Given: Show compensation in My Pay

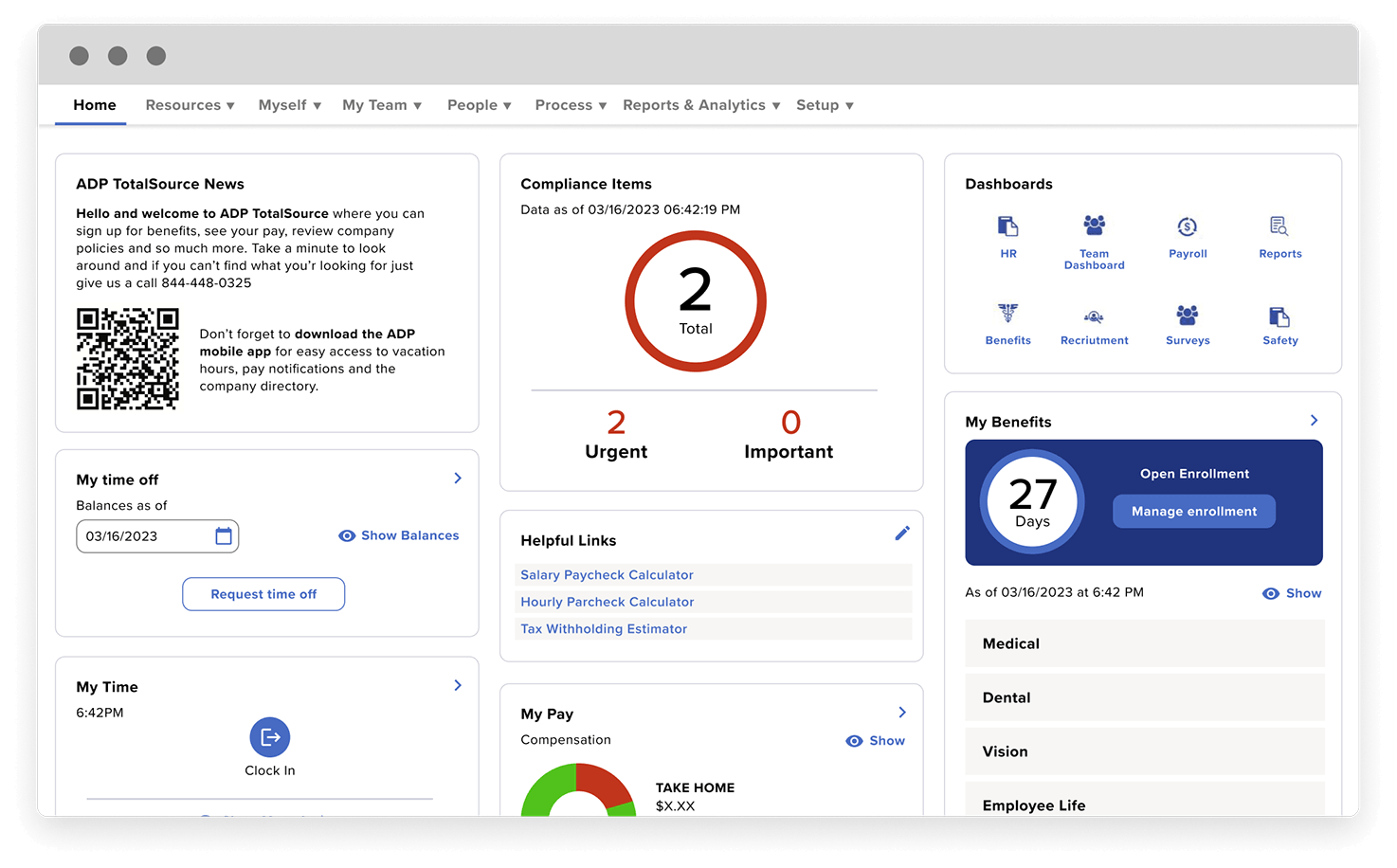Looking at the screenshot, I should pyautogui.click(x=875, y=741).
